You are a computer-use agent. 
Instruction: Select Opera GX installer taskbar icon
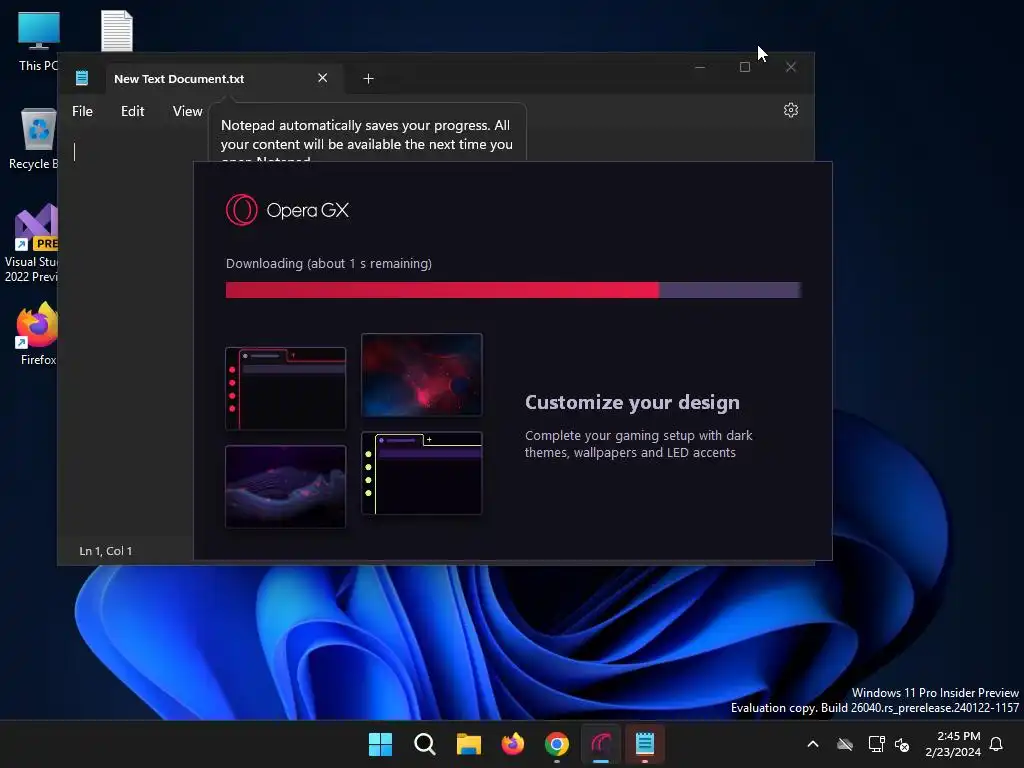(x=601, y=744)
